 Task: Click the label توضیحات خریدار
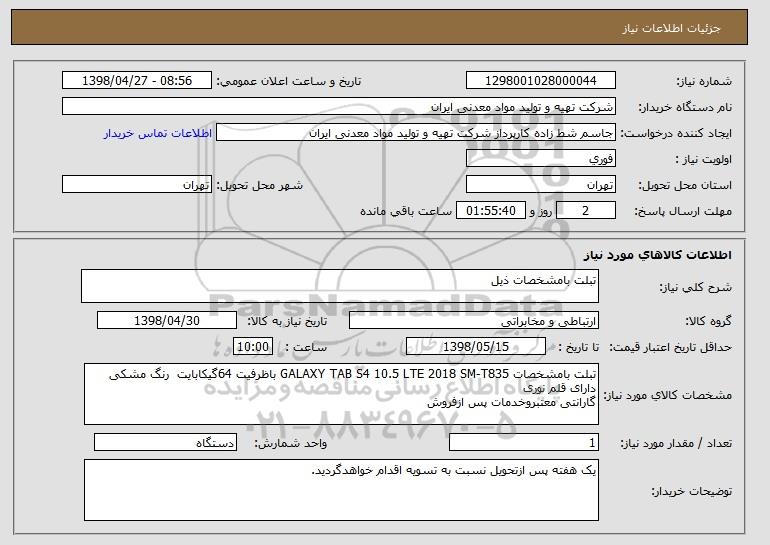(692, 491)
